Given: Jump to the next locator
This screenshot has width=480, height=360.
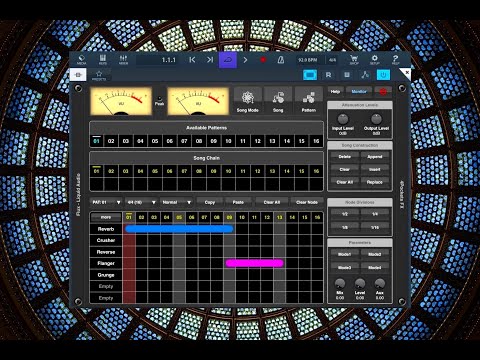Looking at the screenshot, I should click(210, 60).
